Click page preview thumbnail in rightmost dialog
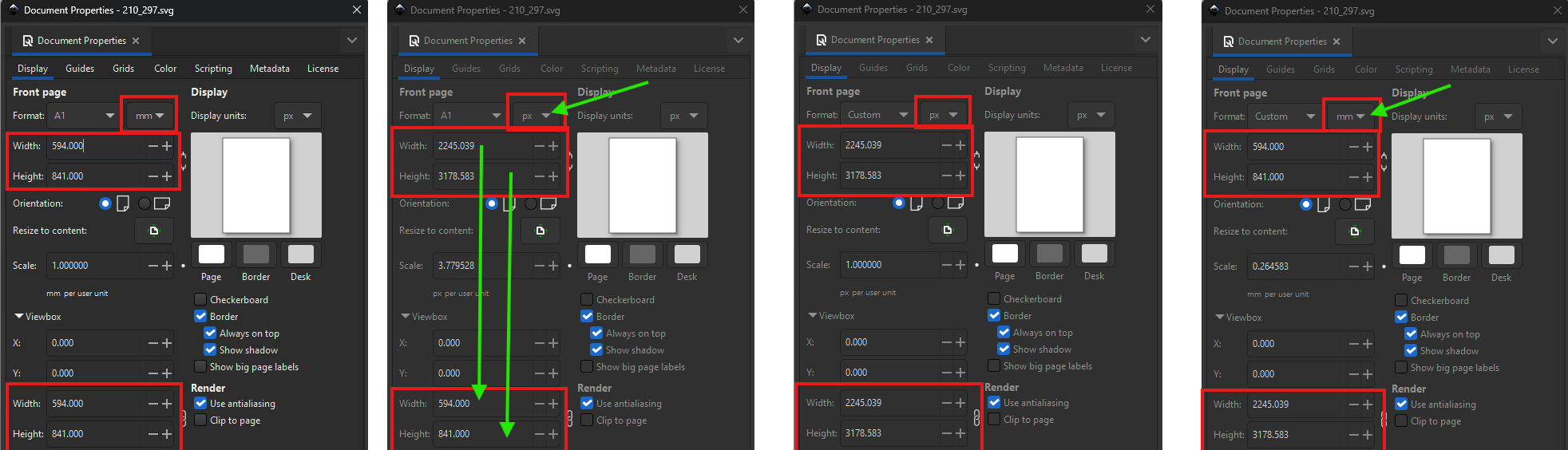The image size is (1568, 450). [x=1457, y=186]
